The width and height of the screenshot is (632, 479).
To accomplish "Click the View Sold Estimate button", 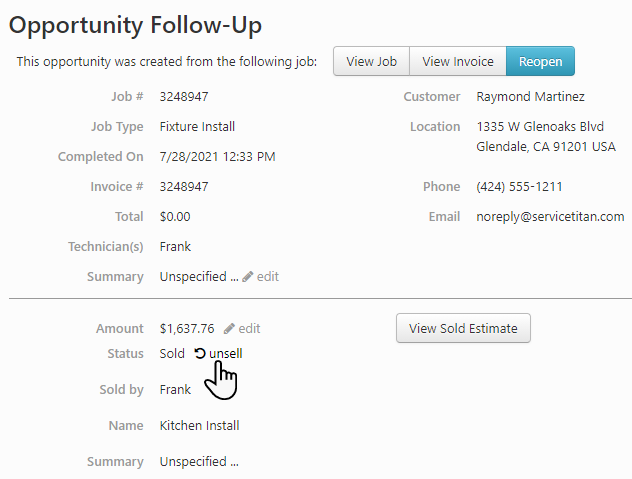I will coord(463,328).
